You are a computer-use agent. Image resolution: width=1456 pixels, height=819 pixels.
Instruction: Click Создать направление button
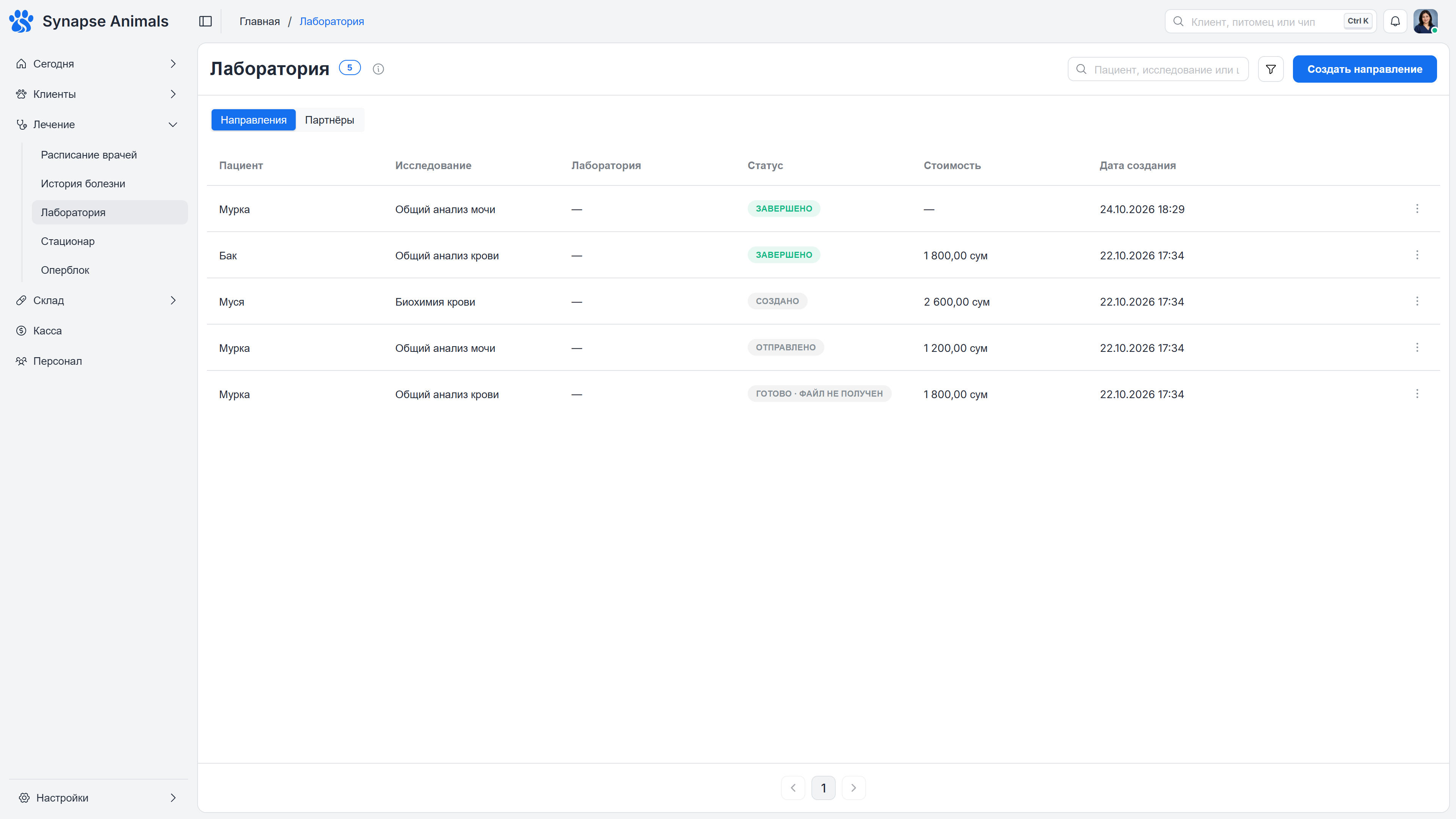(1365, 69)
